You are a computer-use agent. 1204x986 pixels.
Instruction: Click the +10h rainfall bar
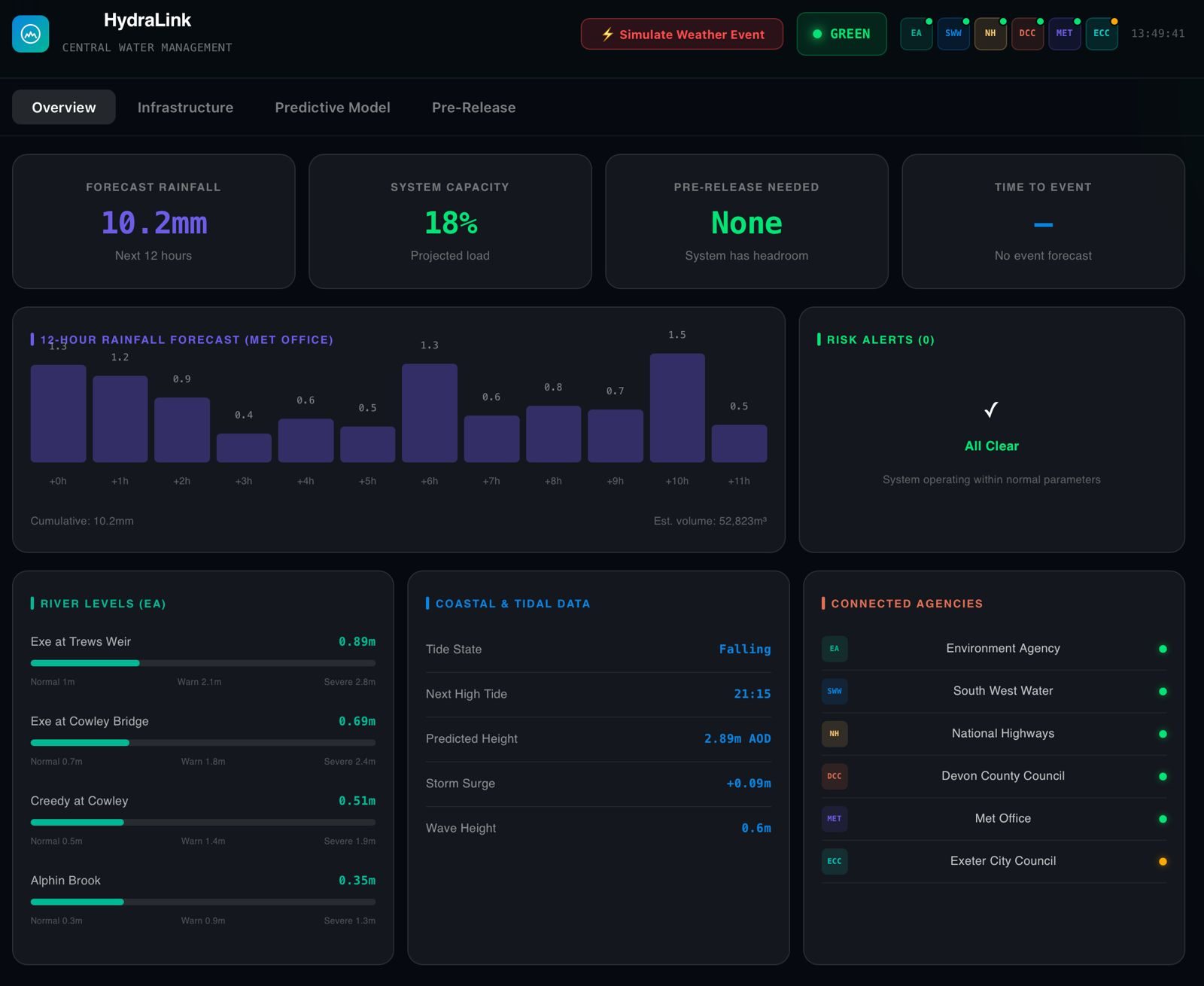pos(677,407)
